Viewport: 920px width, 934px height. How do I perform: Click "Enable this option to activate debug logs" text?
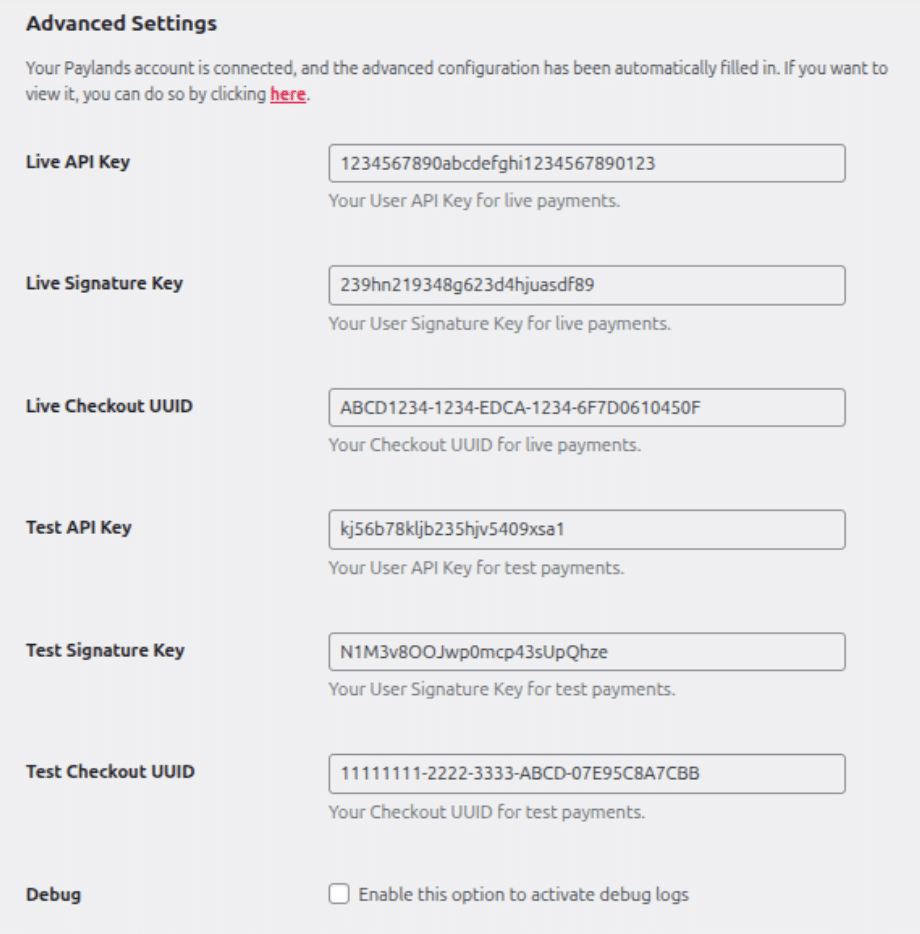pyautogui.click(x=523, y=895)
